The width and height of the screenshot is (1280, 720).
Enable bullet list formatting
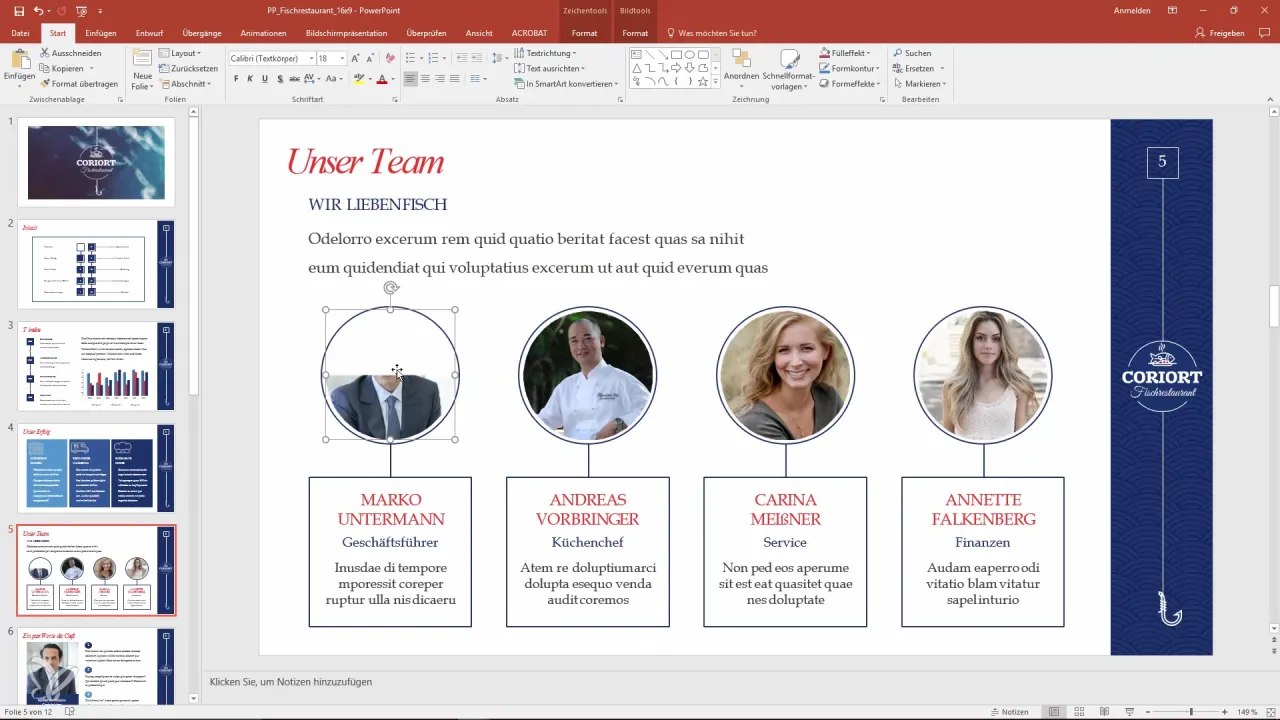410,58
